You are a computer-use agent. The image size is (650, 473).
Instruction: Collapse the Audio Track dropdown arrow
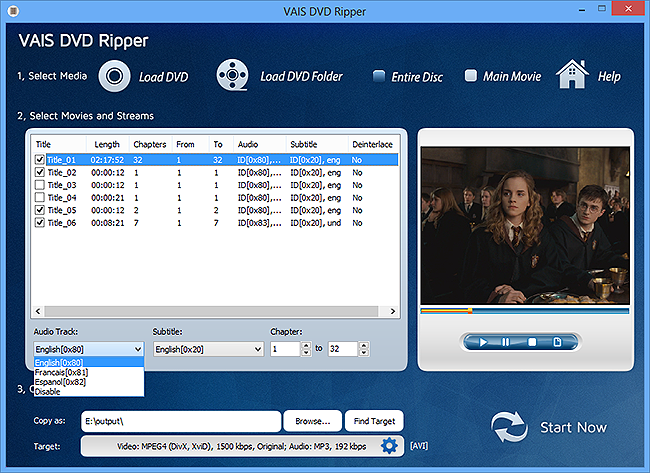138,349
